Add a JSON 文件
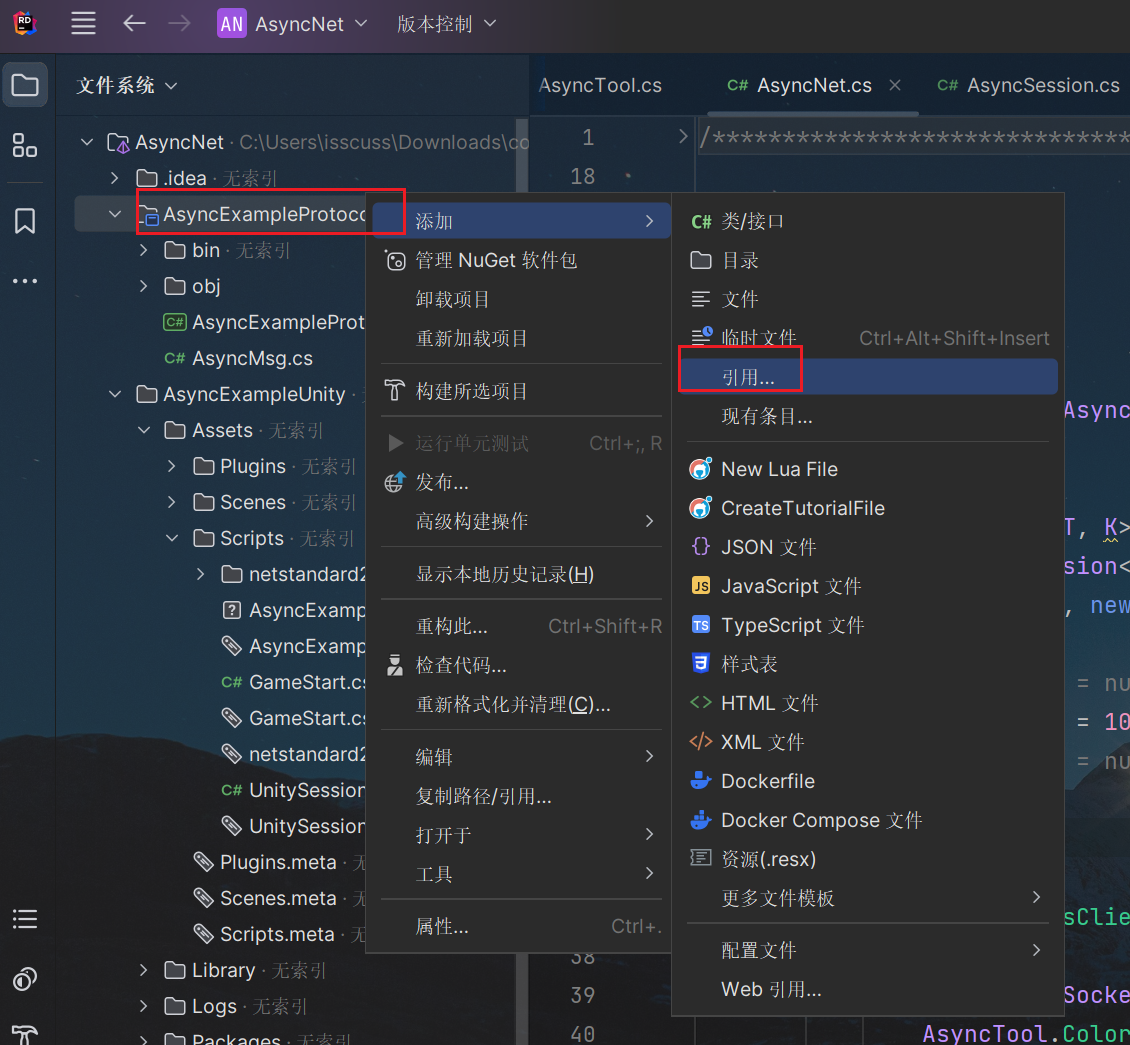Viewport: 1130px width, 1045px height. pyautogui.click(x=867, y=547)
